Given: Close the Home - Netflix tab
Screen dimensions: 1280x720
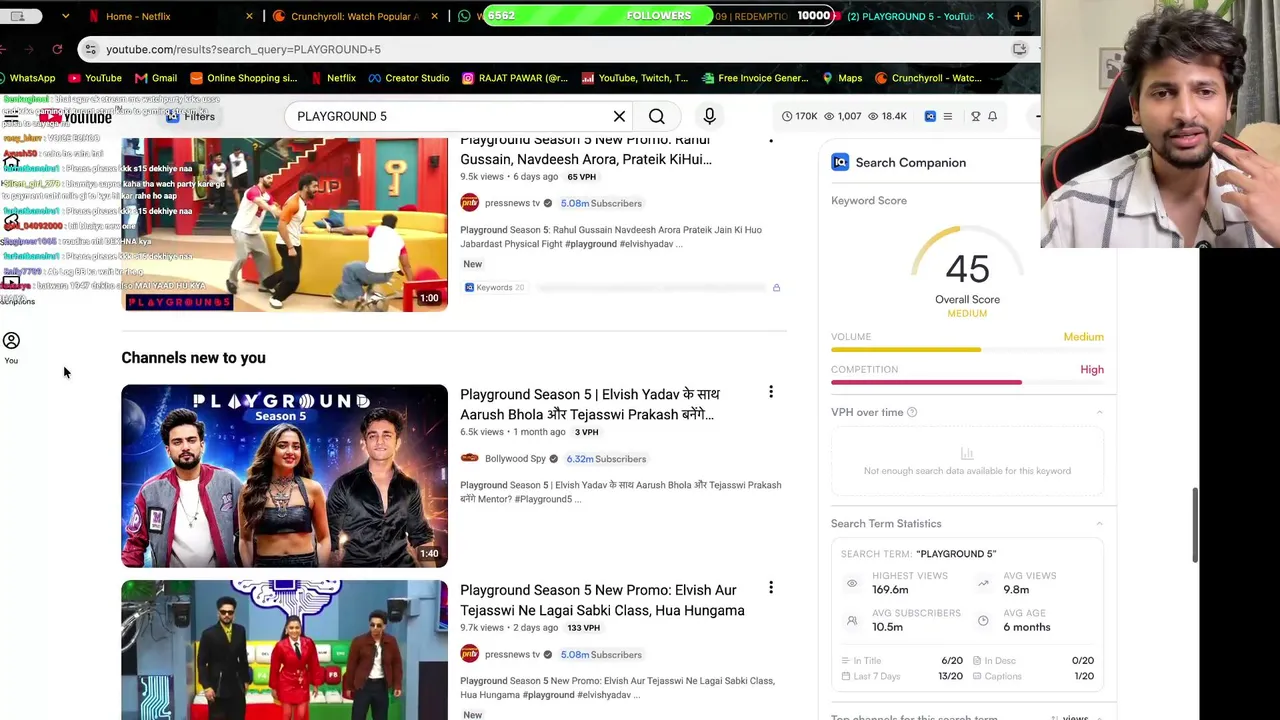Looking at the screenshot, I should click(x=249, y=16).
